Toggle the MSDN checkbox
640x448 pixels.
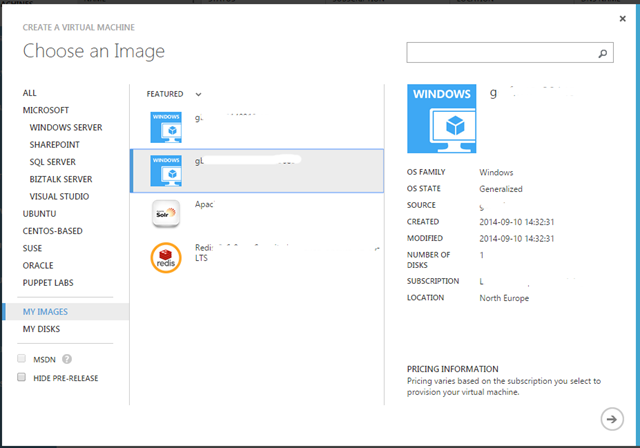pos(21,359)
